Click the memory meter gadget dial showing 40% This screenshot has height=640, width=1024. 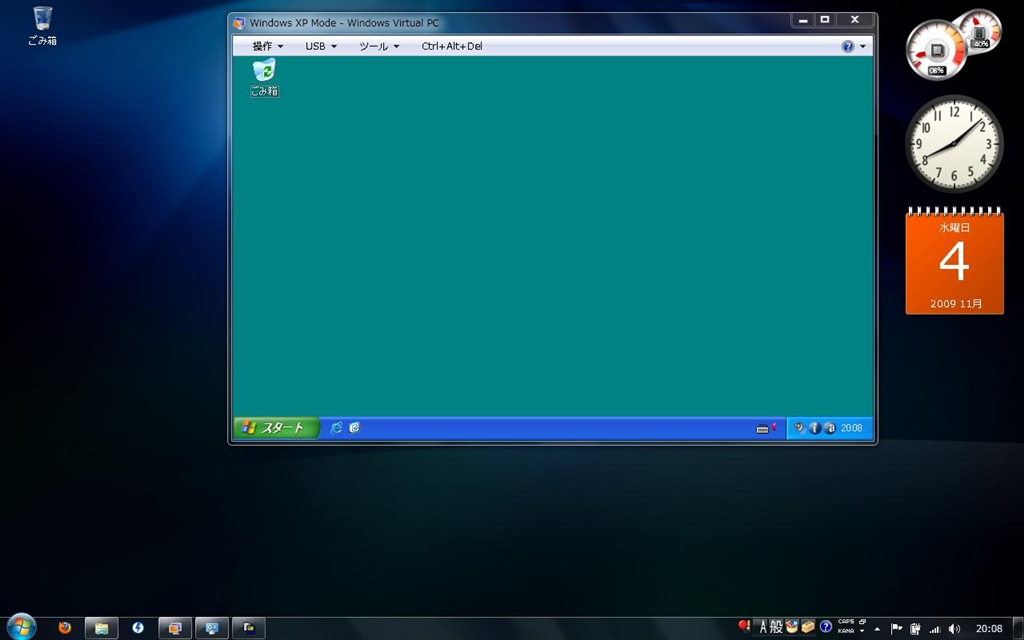(x=980, y=30)
